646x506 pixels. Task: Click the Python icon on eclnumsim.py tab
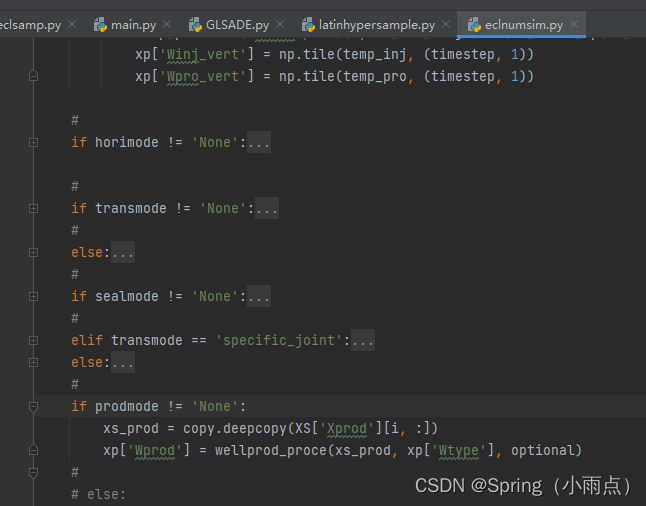[x=474, y=25]
